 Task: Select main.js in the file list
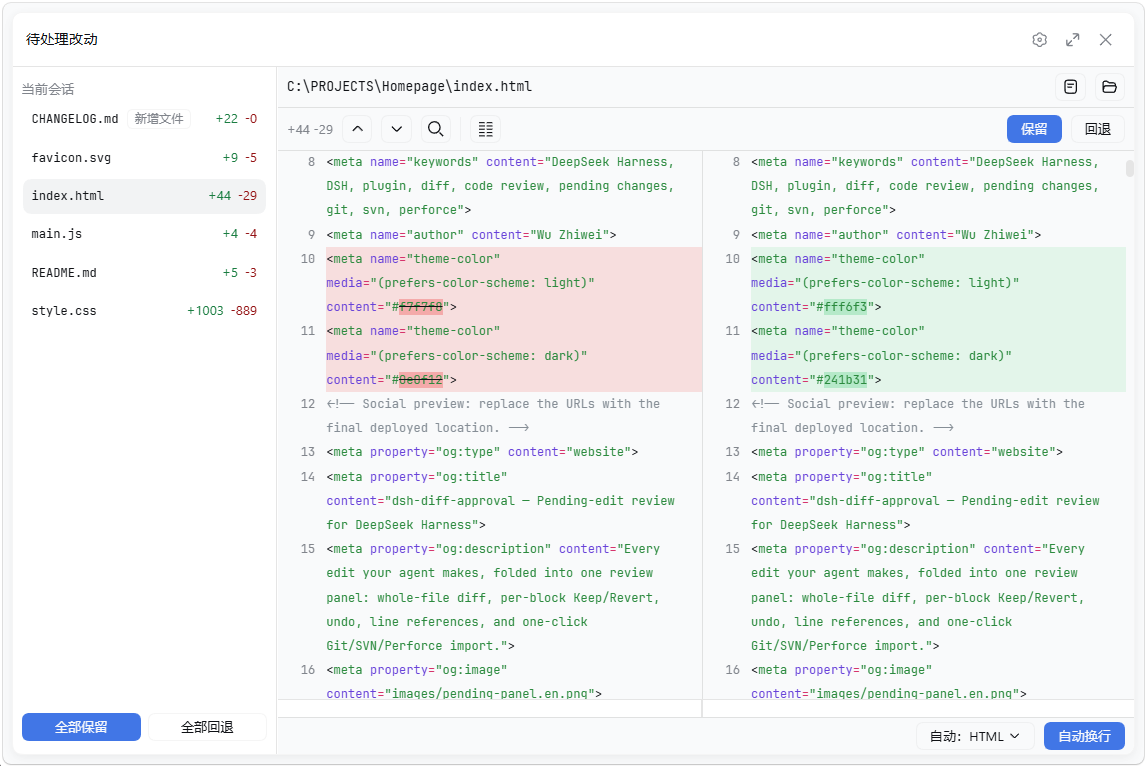click(x=145, y=234)
